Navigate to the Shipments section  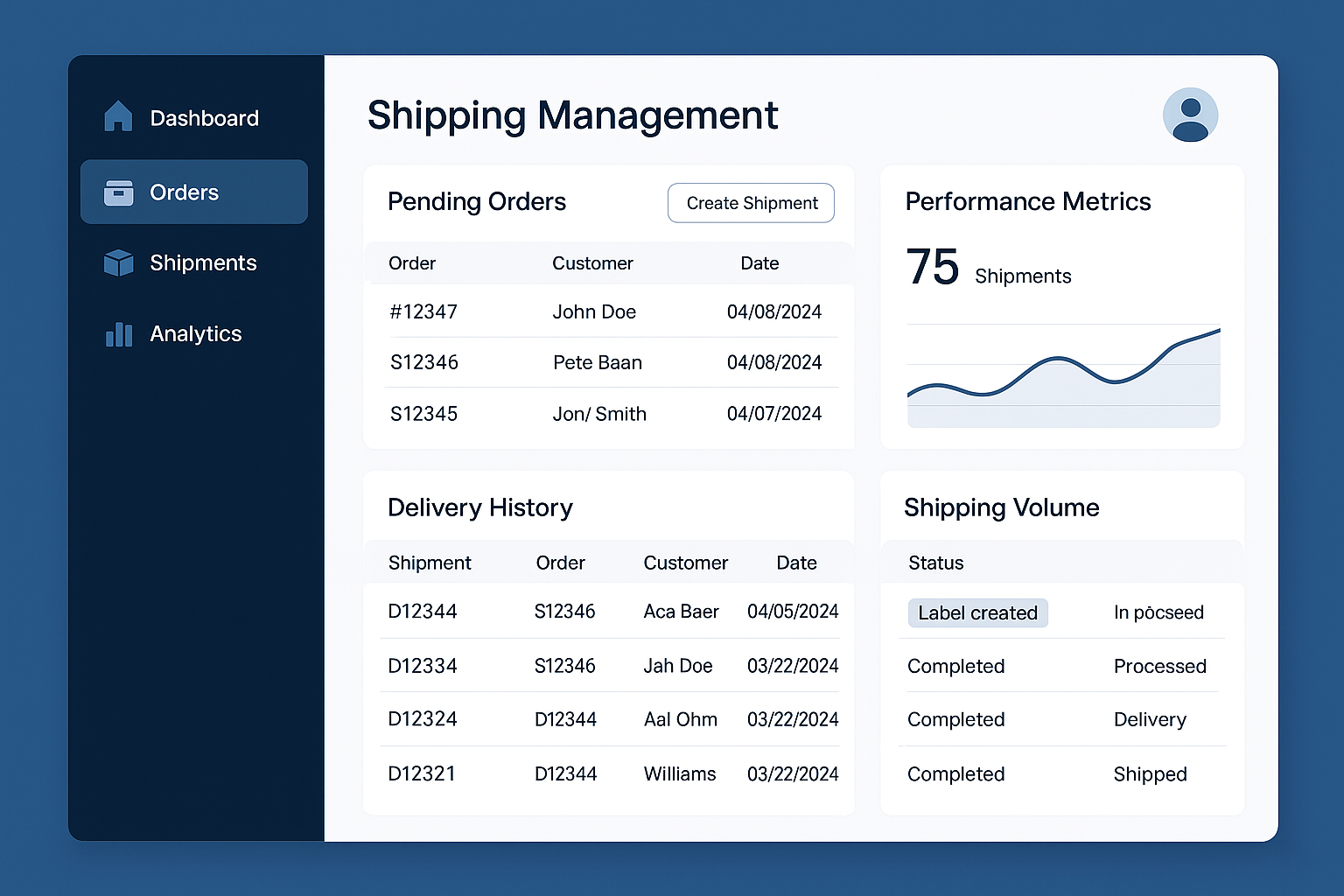(x=203, y=262)
